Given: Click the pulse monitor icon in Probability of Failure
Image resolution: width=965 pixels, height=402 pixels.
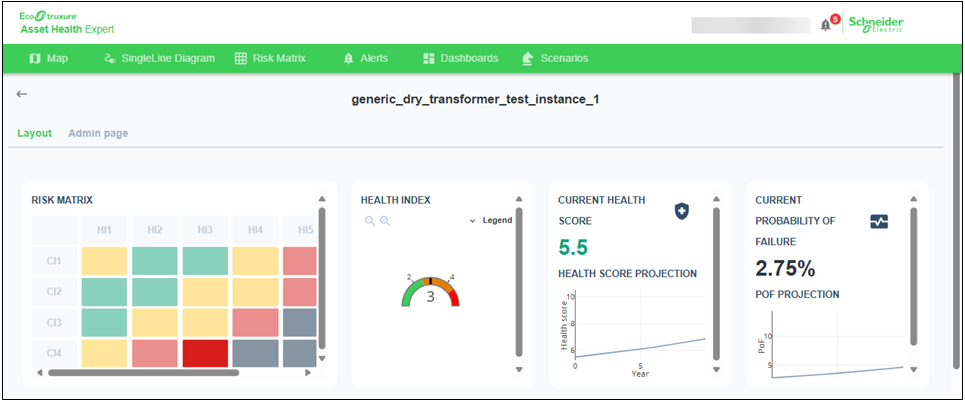Looking at the screenshot, I should coord(878,222).
